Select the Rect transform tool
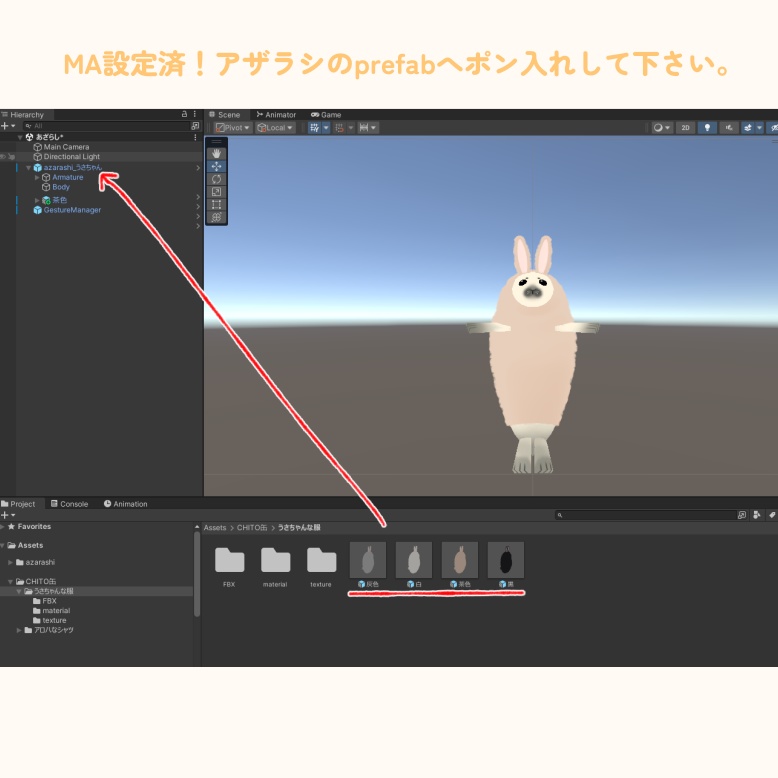 [216, 204]
